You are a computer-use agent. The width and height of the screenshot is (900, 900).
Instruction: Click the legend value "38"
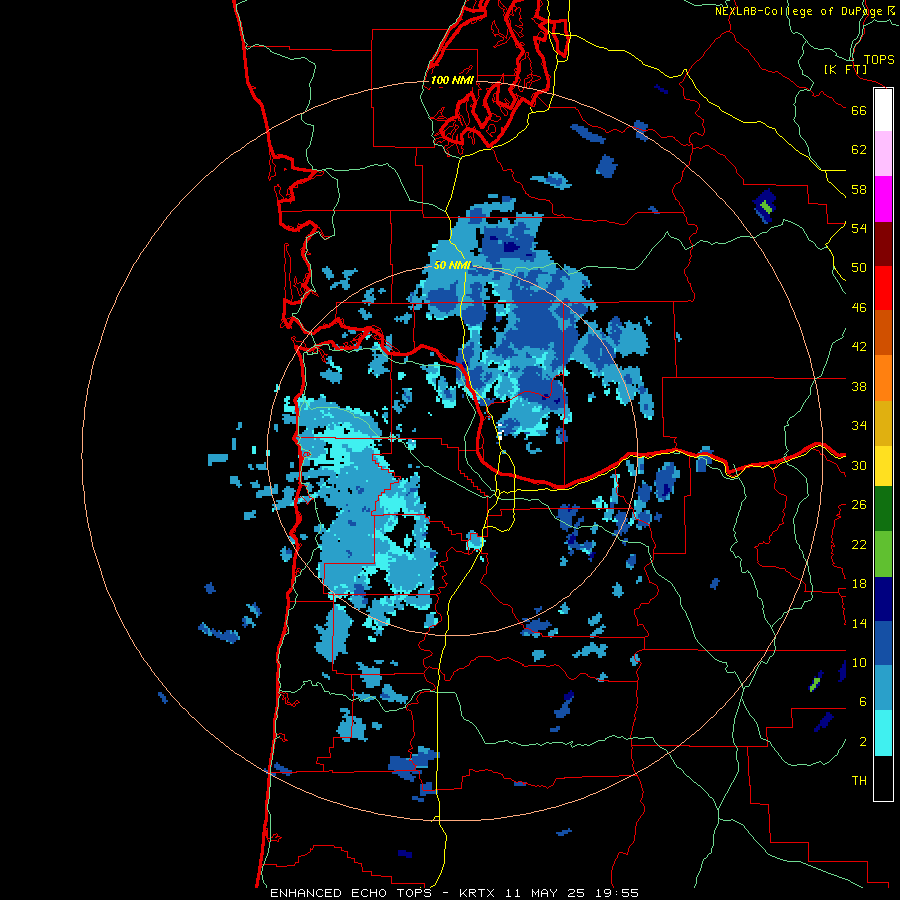click(859, 386)
